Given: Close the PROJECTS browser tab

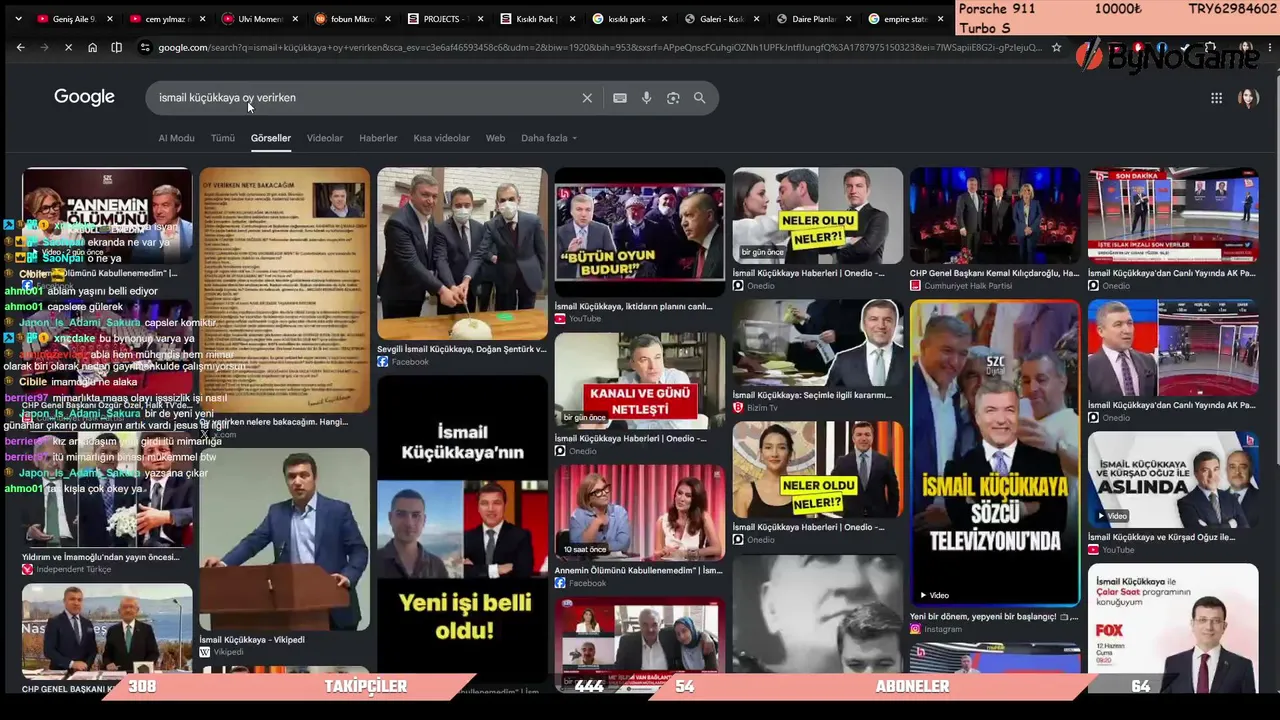Looking at the screenshot, I should (x=480, y=19).
